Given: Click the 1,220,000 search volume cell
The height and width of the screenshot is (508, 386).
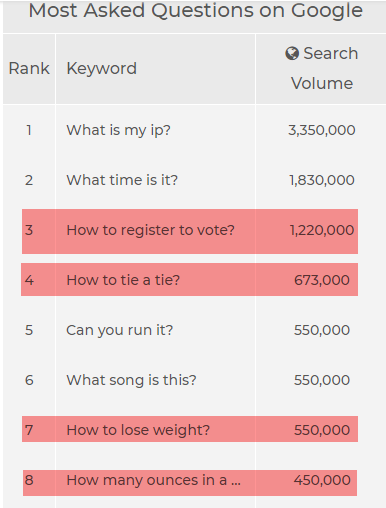Looking at the screenshot, I should [x=322, y=230].
